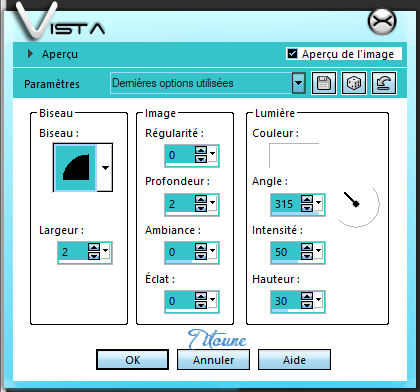Increase the Angle value with the up arrow
420x392 pixels.
tap(307, 199)
